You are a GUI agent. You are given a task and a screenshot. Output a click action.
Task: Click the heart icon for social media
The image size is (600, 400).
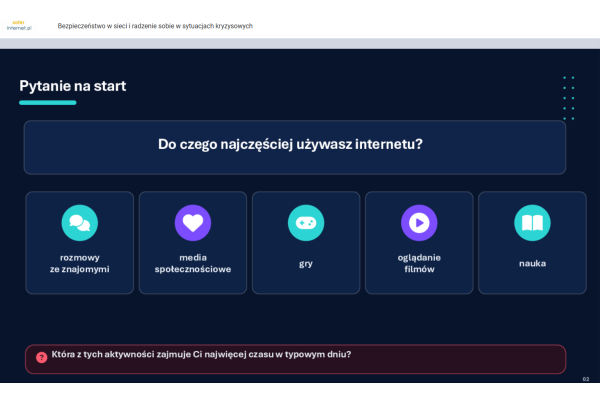coord(192,223)
